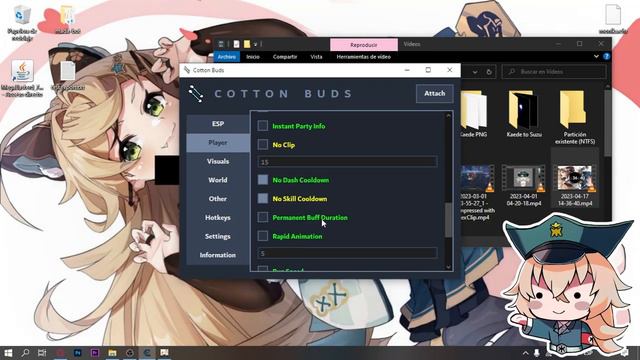
Task: Click the Cotton Buds options scrollbar thumb
Action: (448, 220)
